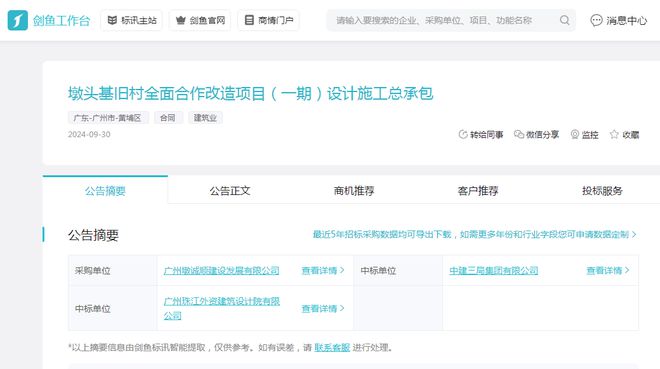Switch to 公告摘要 tab
This screenshot has height=369, width=660.
(x=105, y=191)
